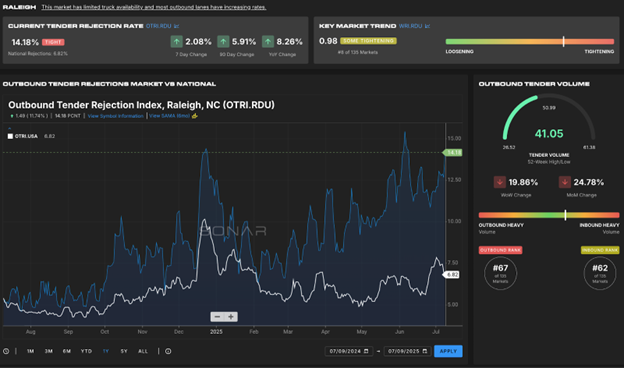Click the end date field 07/09/2025

tap(407, 351)
